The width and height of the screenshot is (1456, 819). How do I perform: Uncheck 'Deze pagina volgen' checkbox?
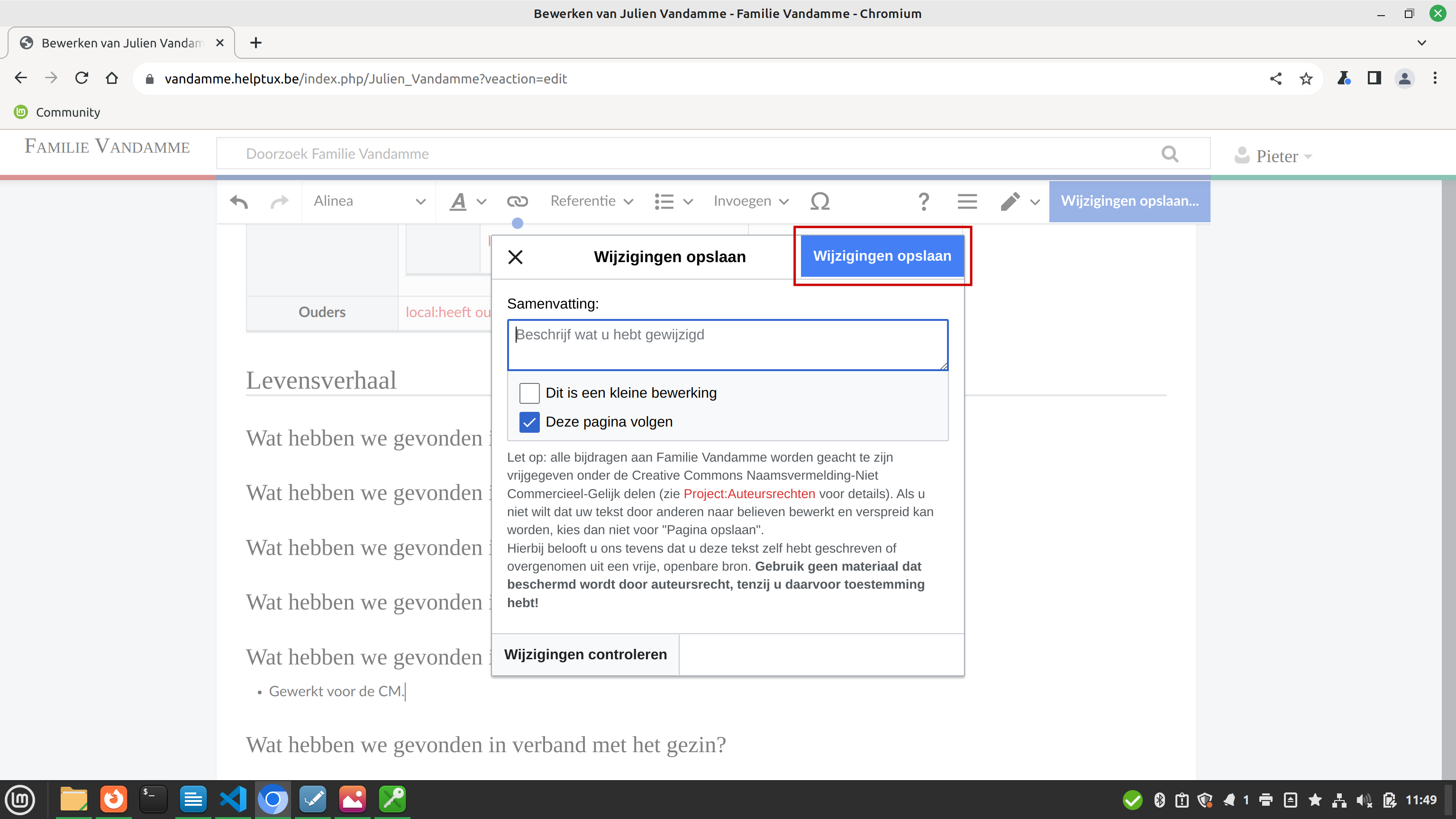[529, 422]
